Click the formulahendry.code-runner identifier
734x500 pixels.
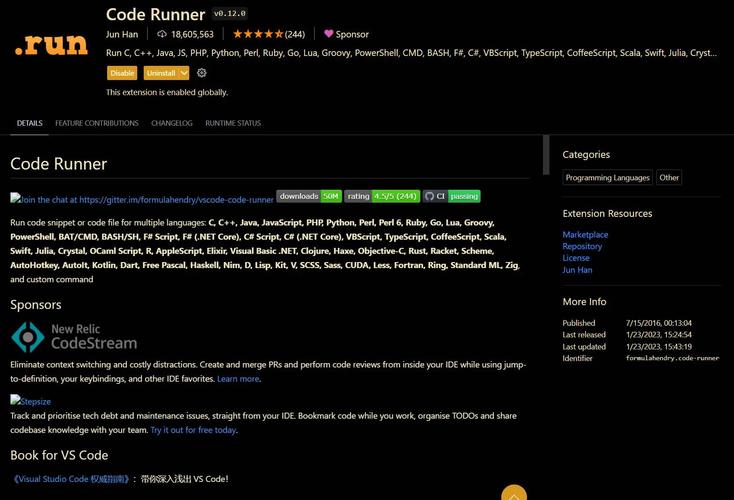(x=672, y=358)
